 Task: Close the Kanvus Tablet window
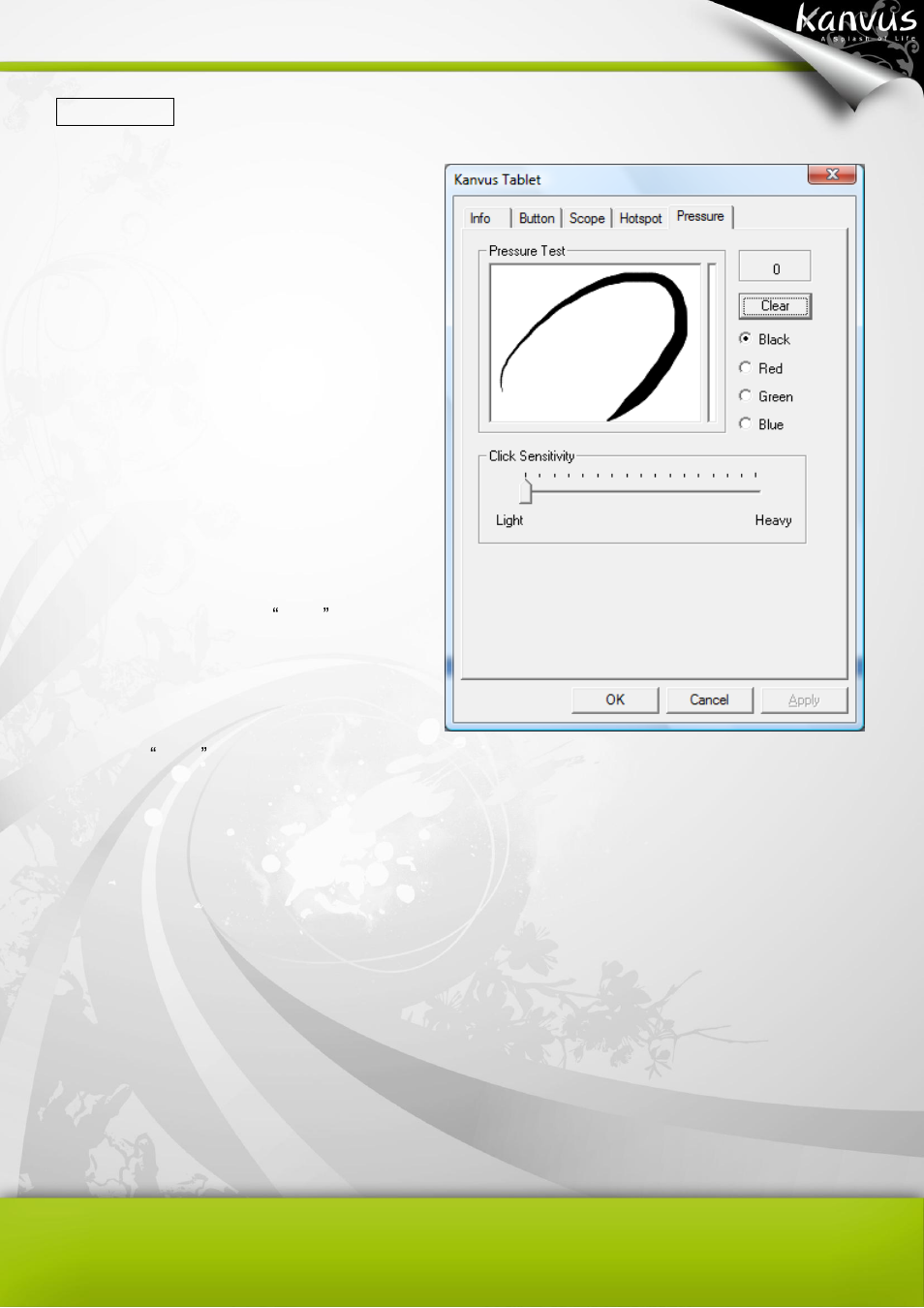[832, 174]
